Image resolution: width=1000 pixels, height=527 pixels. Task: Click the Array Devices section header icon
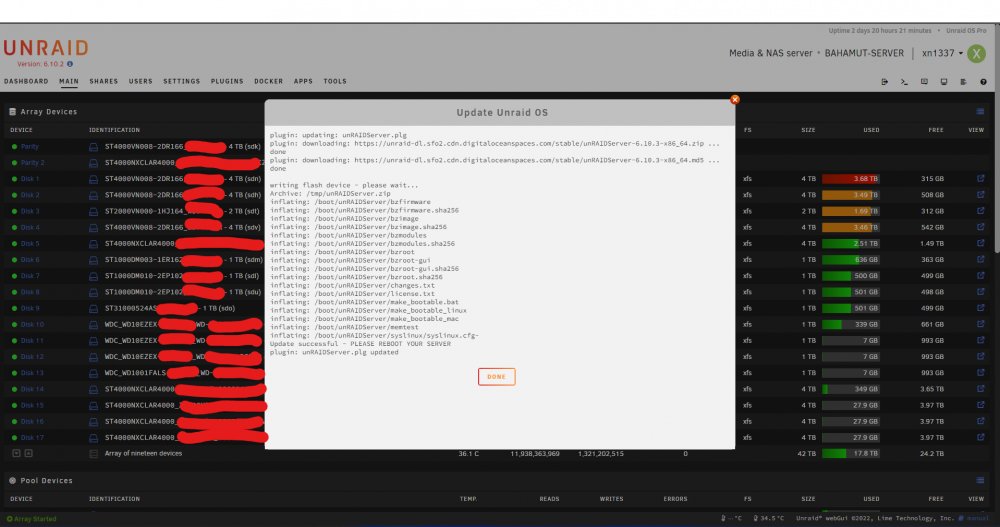coord(12,112)
